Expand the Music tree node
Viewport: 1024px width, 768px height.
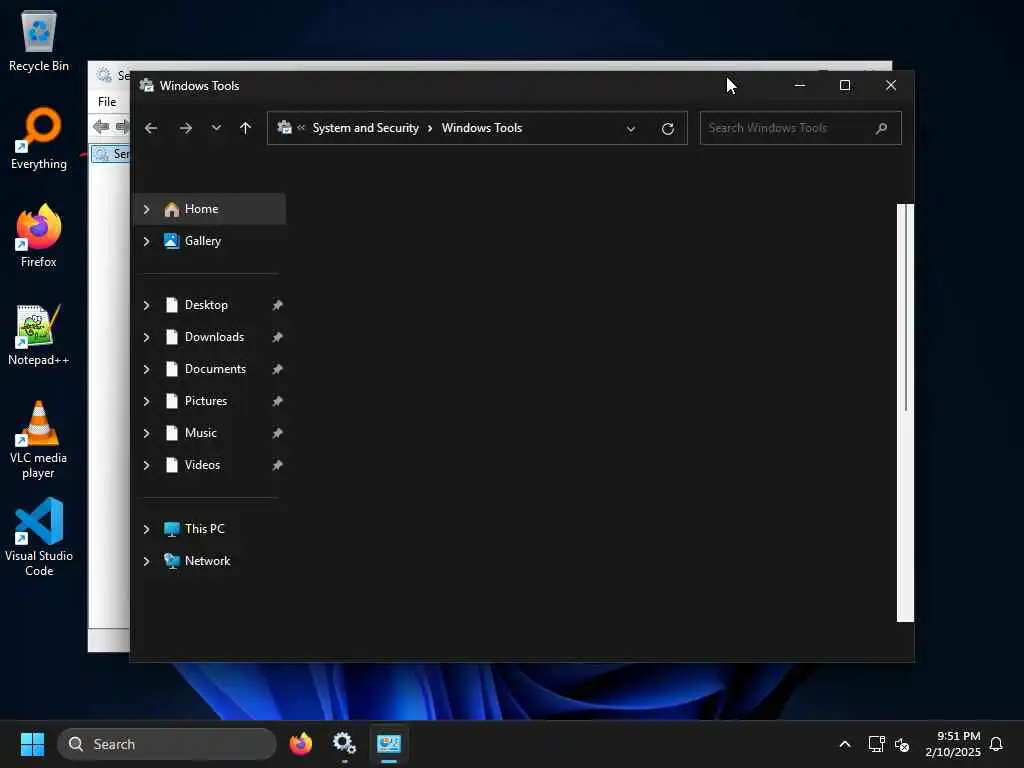pos(146,433)
